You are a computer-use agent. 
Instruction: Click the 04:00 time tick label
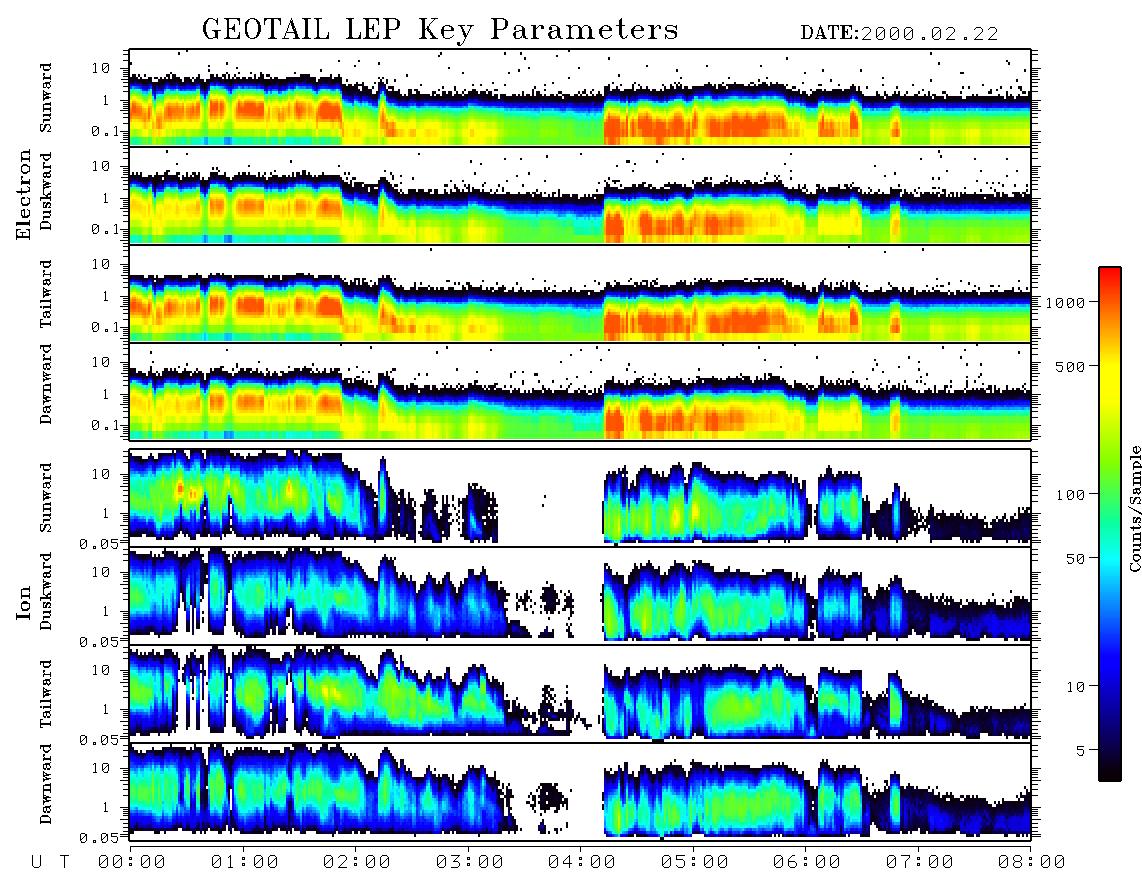pos(582,863)
